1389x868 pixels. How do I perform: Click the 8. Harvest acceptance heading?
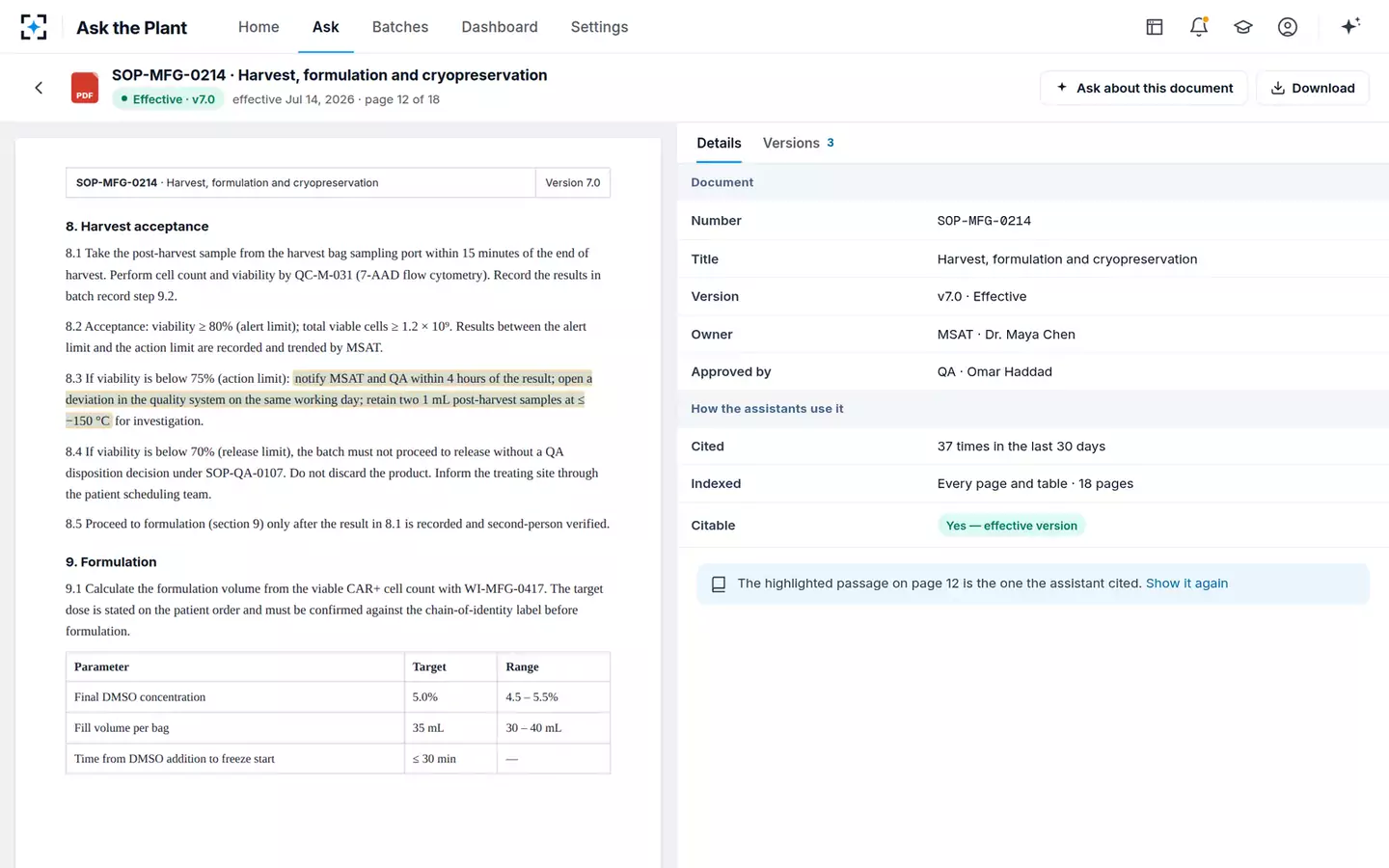point(137,227)
